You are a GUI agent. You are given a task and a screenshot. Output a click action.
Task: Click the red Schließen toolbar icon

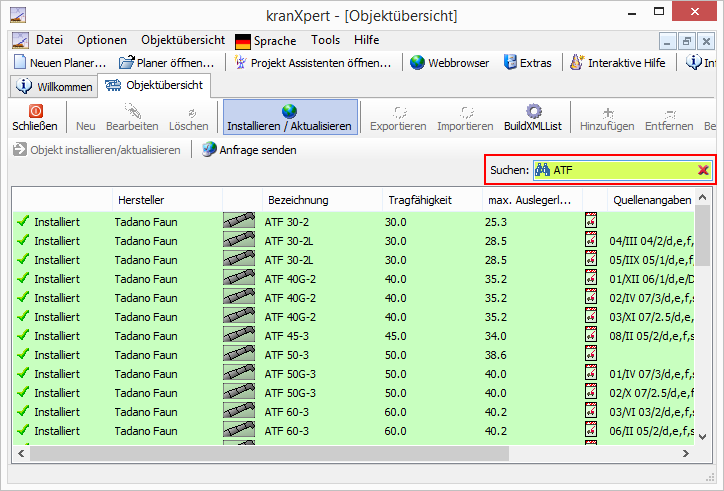(35, 111)
